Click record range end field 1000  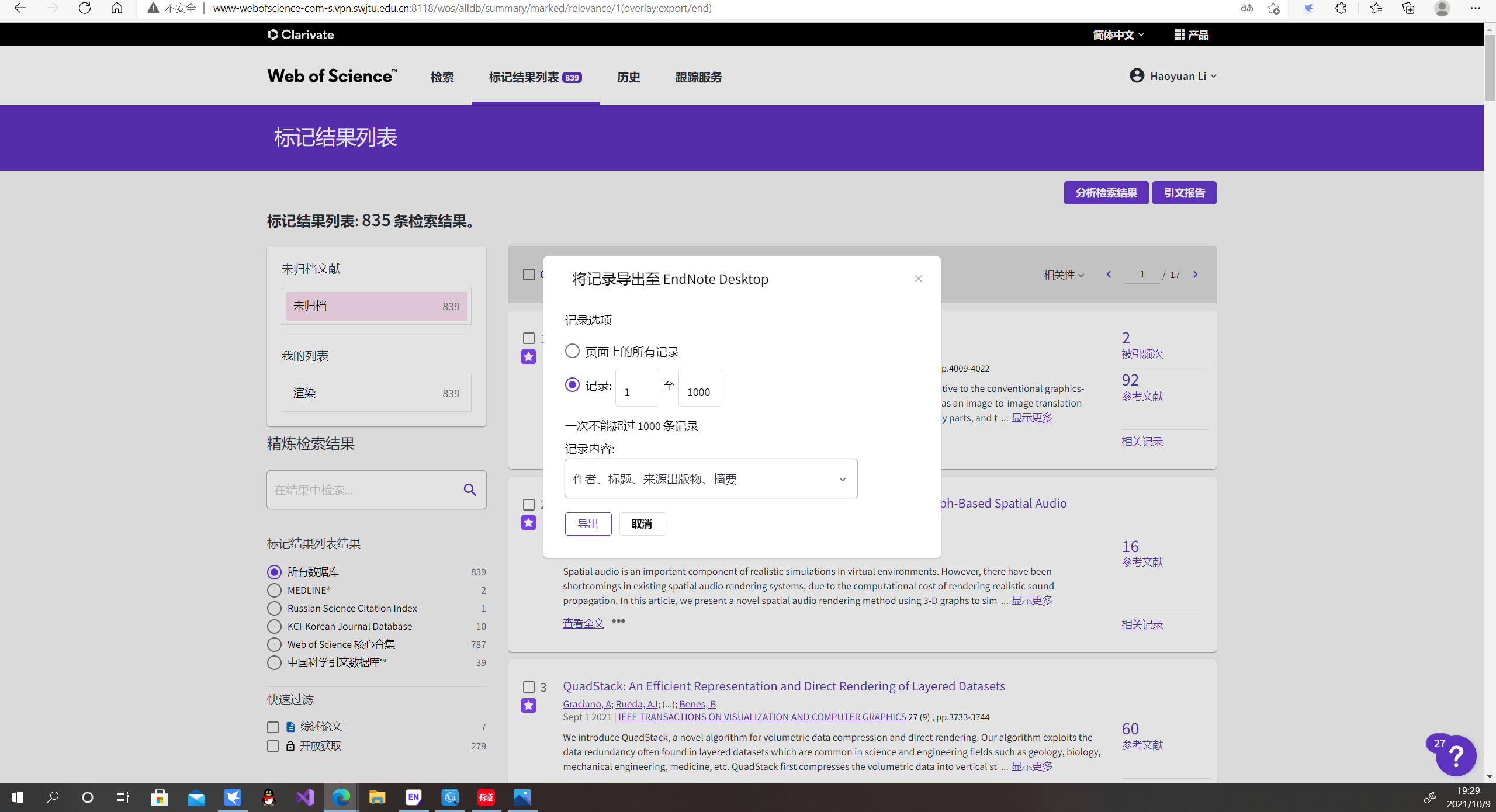point(700,388)
